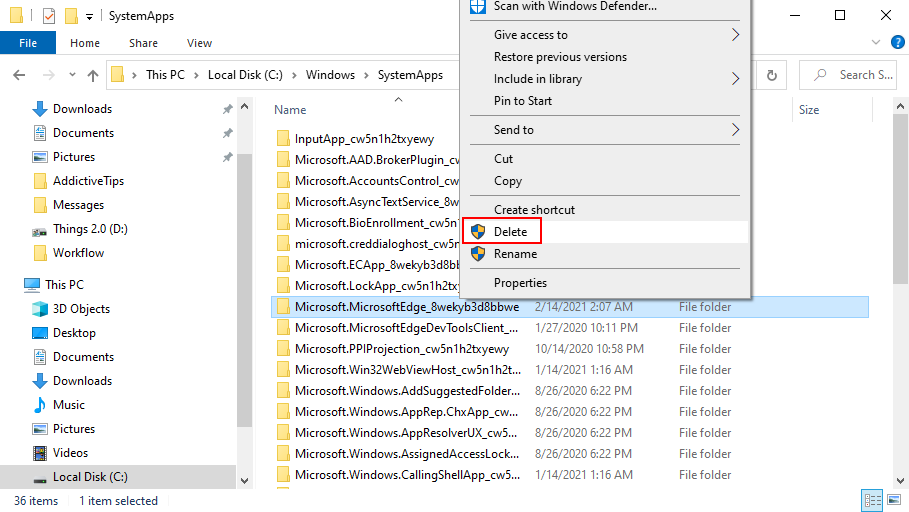The height and width of the screenshot is (512, 909).
Task: Choose Cut from the context menu
Action: coord(605,158)
